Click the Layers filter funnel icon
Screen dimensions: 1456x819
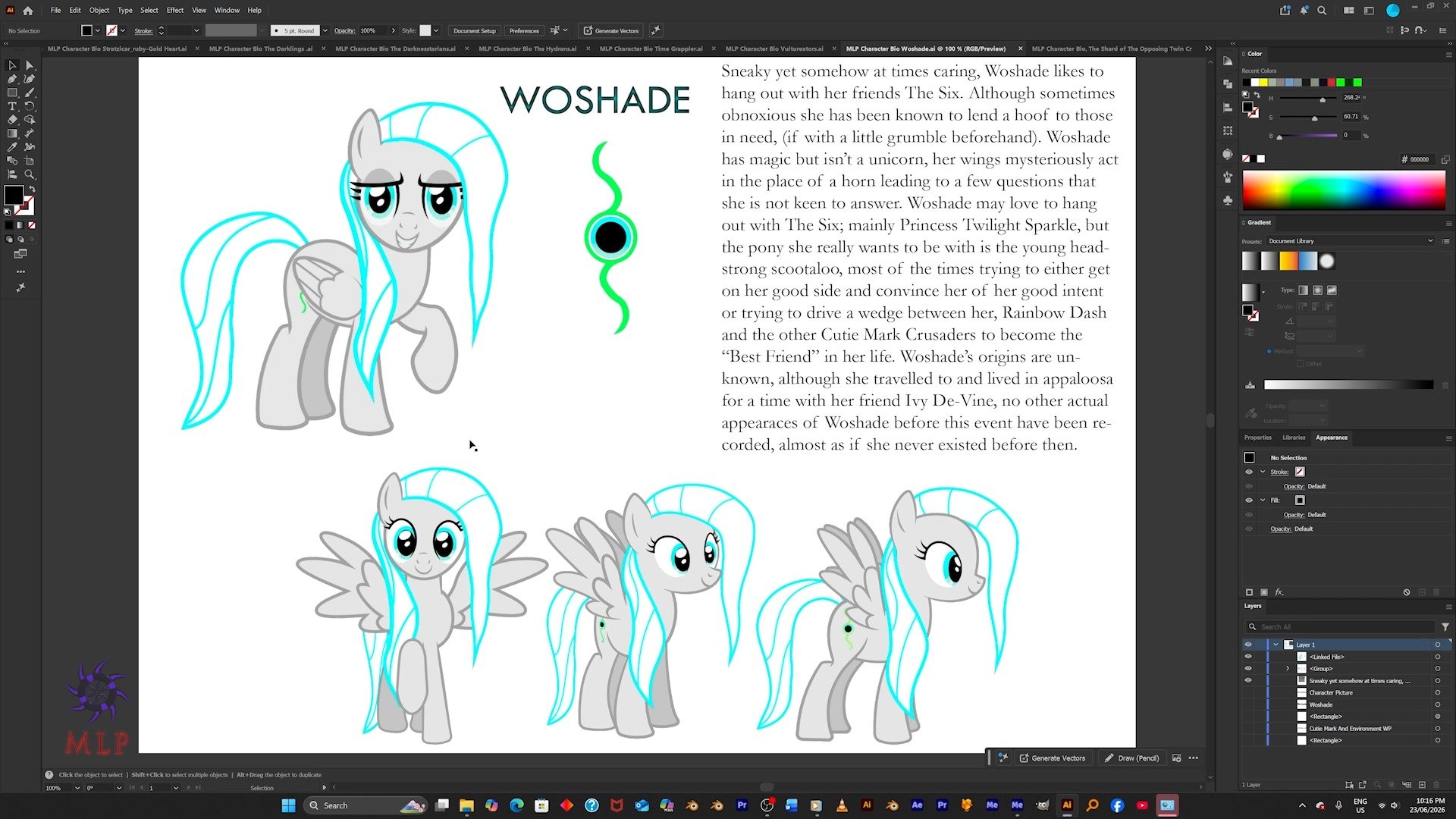(1445, 627)
